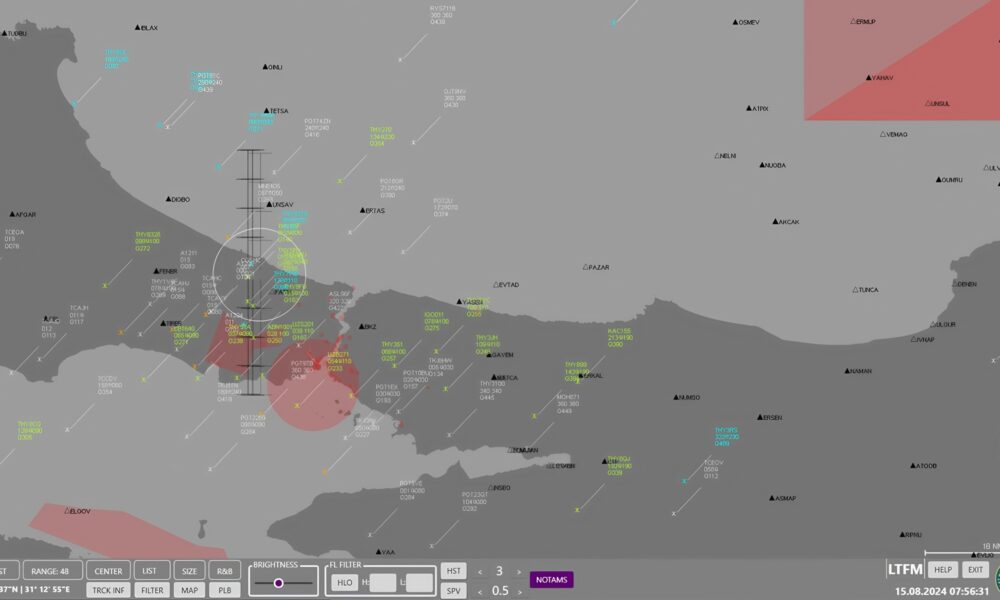This screenshot has width=1000, height=600.
Task: Open the label SIZE setting
Action: pos(189,571)
